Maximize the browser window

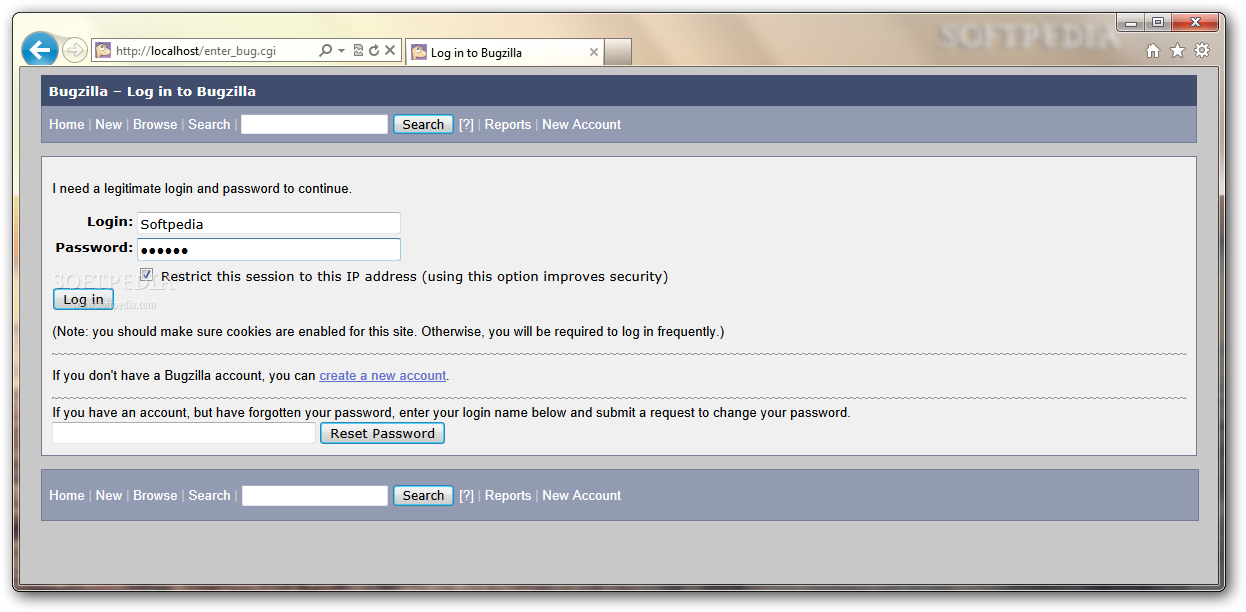point(1158,22)
